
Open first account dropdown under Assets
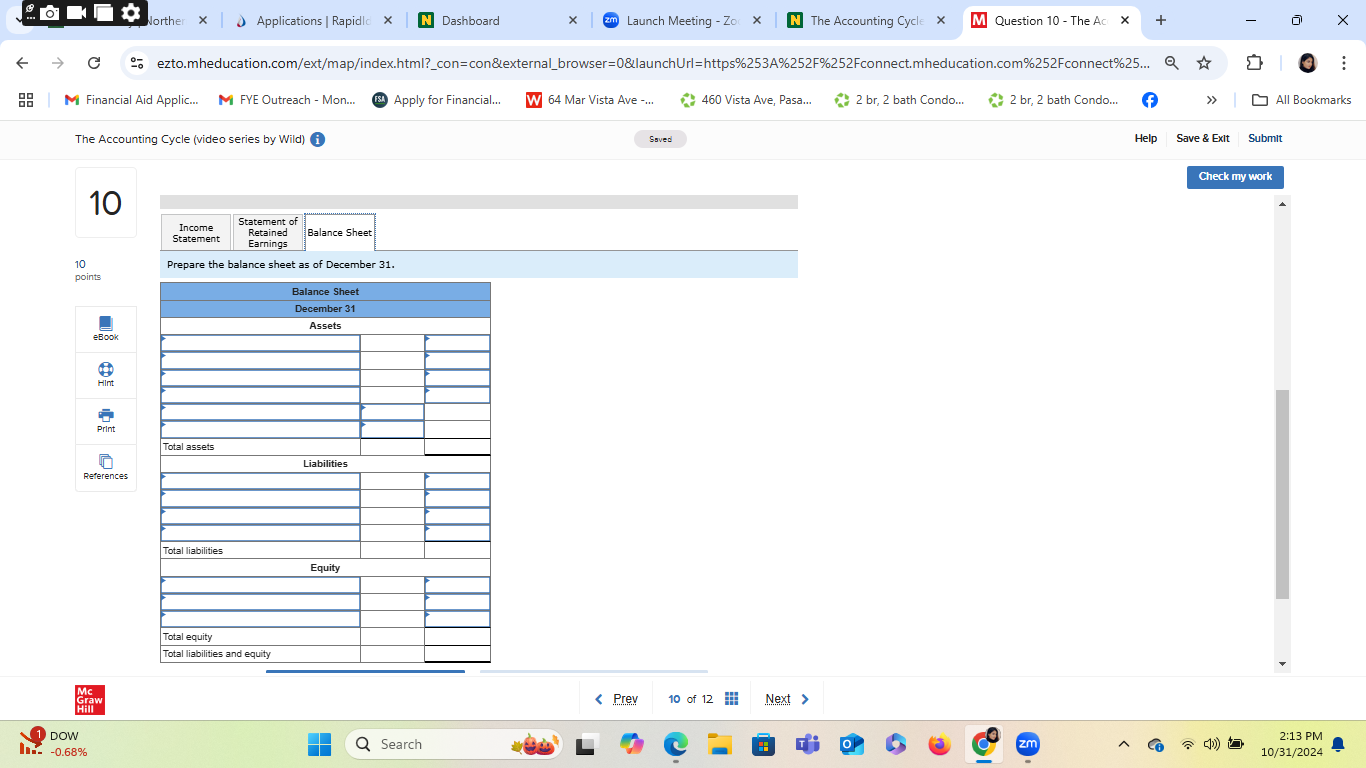click(x=260, y=343)
